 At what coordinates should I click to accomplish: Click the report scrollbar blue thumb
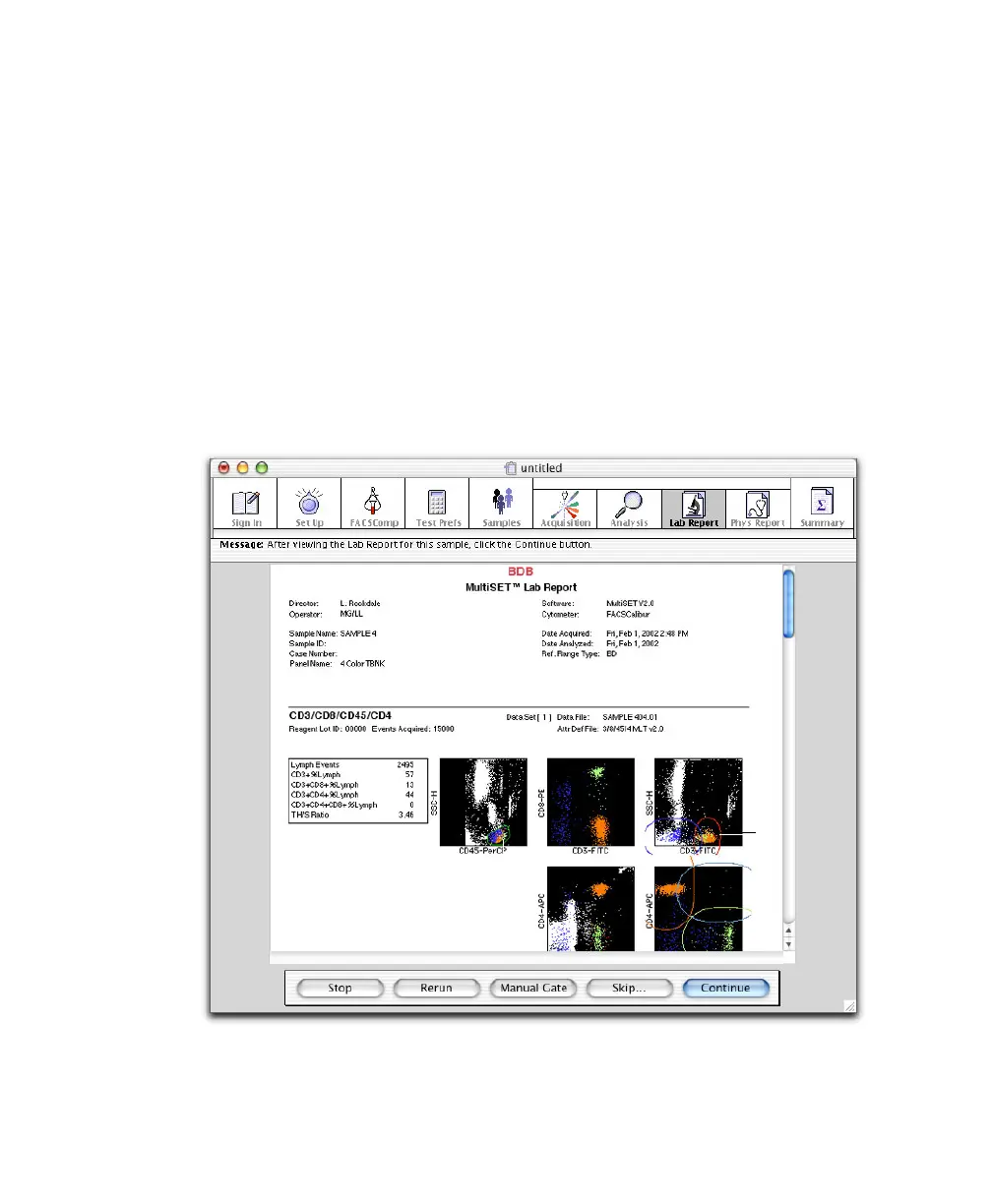[788, 604]
